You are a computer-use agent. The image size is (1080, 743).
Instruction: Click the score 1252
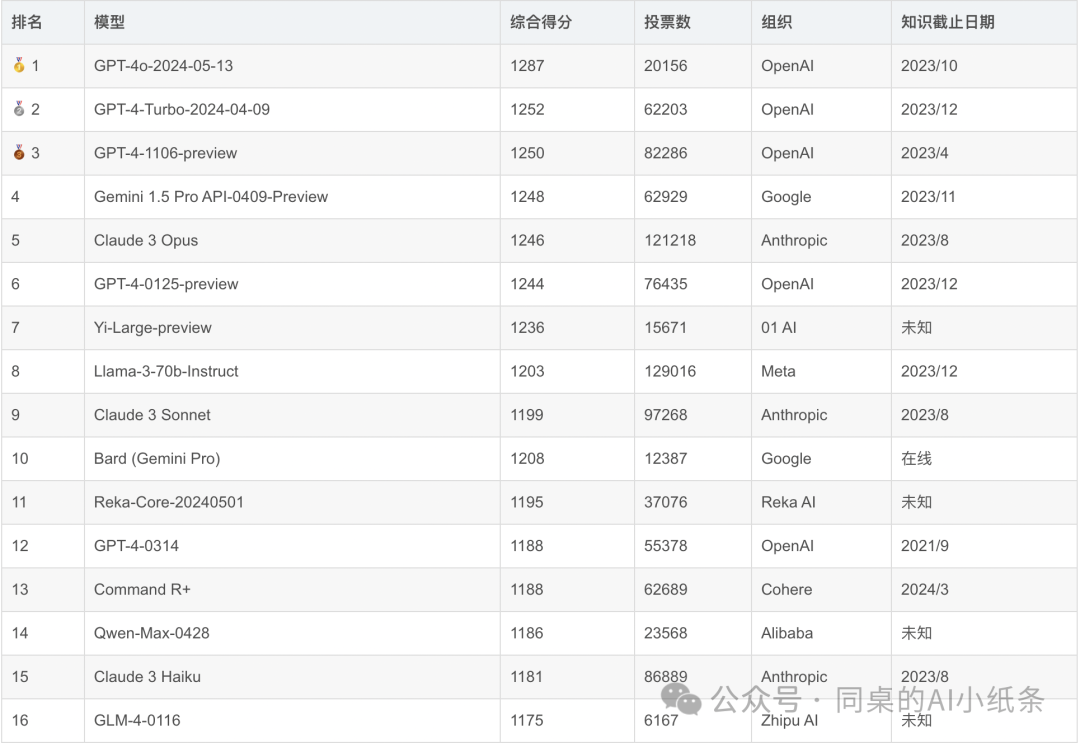pyautogui.click(x=527, y=109)
